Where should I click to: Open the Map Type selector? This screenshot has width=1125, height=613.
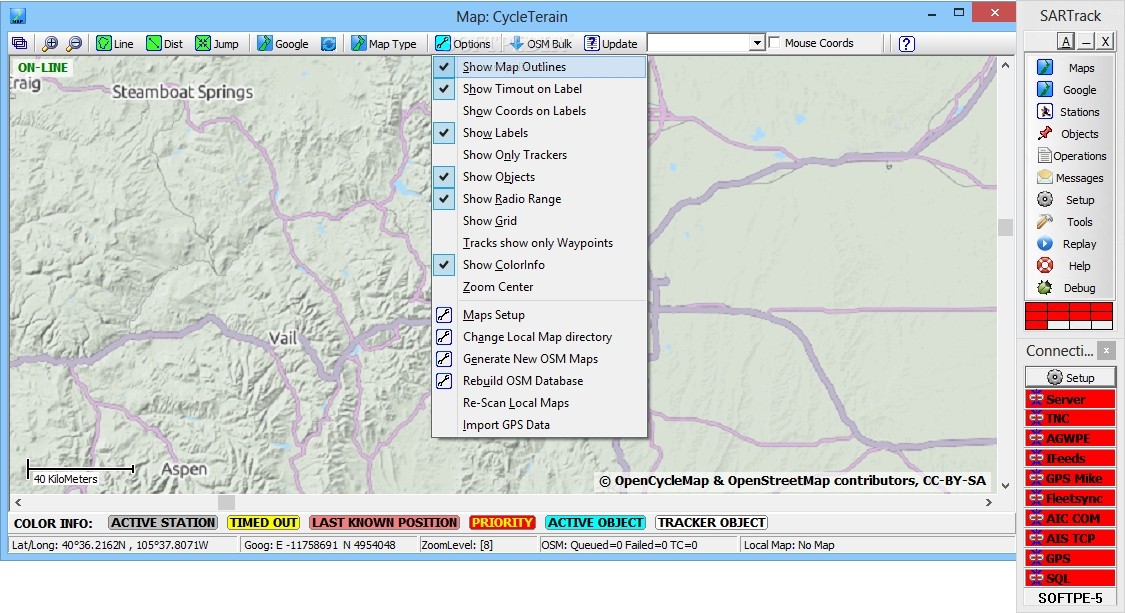coord(384,44)
